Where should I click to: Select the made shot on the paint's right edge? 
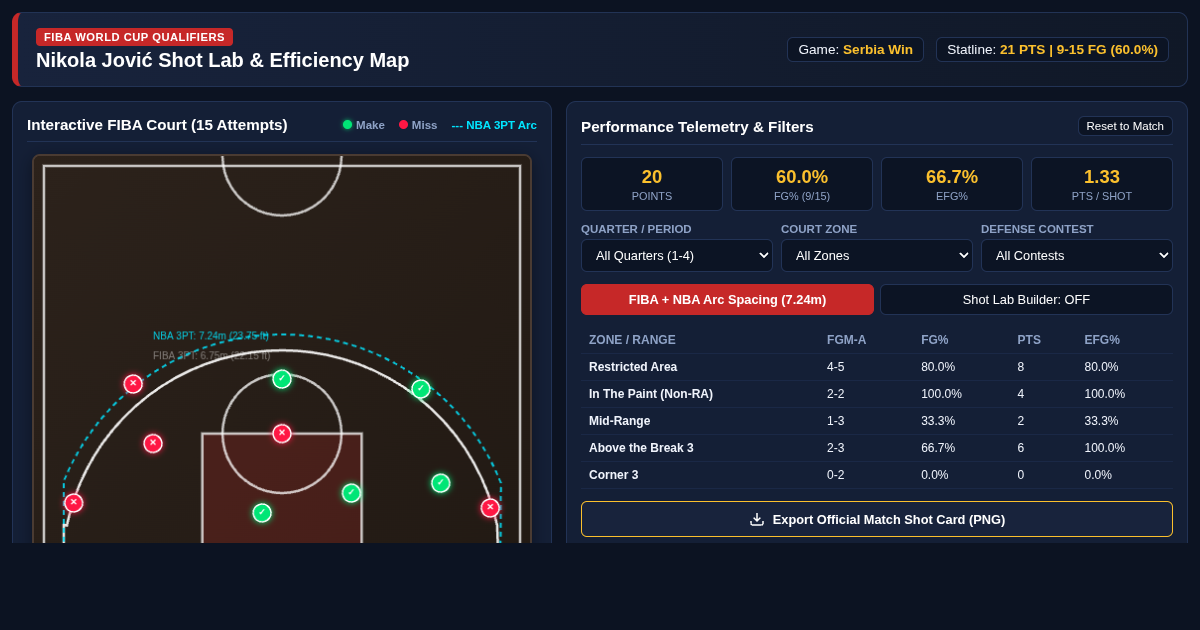tap(351, 493)
